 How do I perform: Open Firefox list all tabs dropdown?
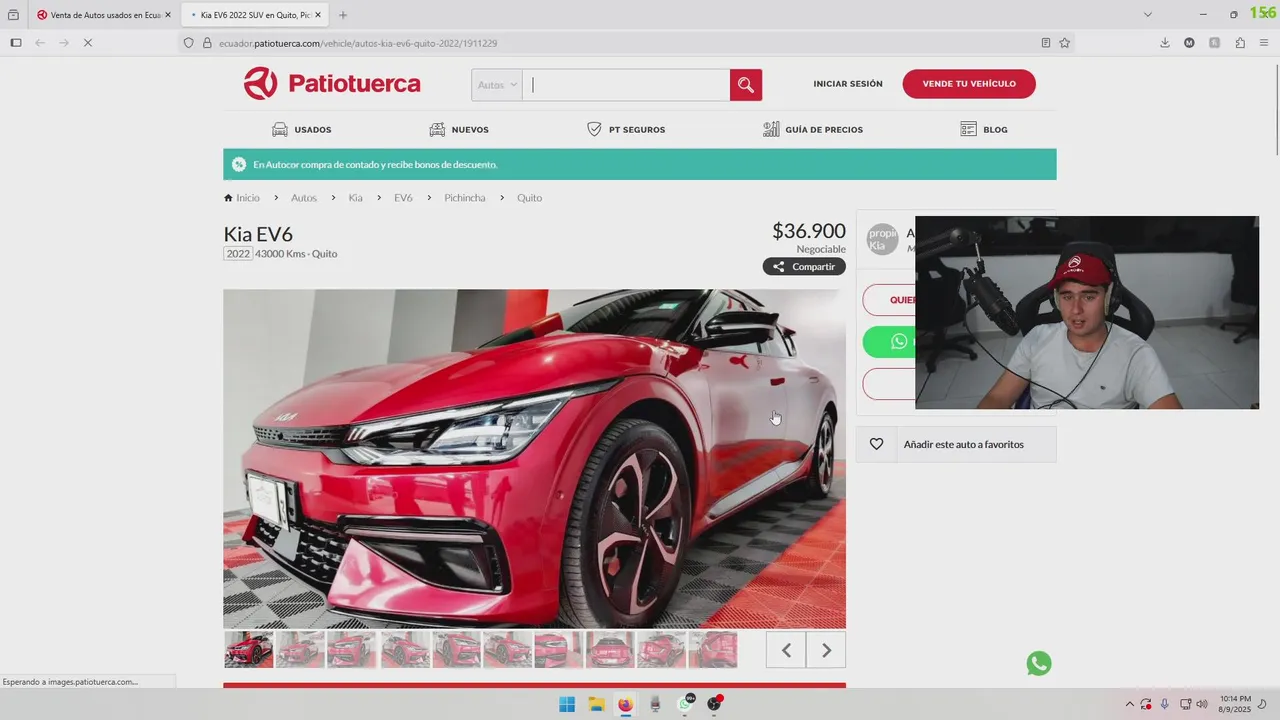click(1148, 14)
